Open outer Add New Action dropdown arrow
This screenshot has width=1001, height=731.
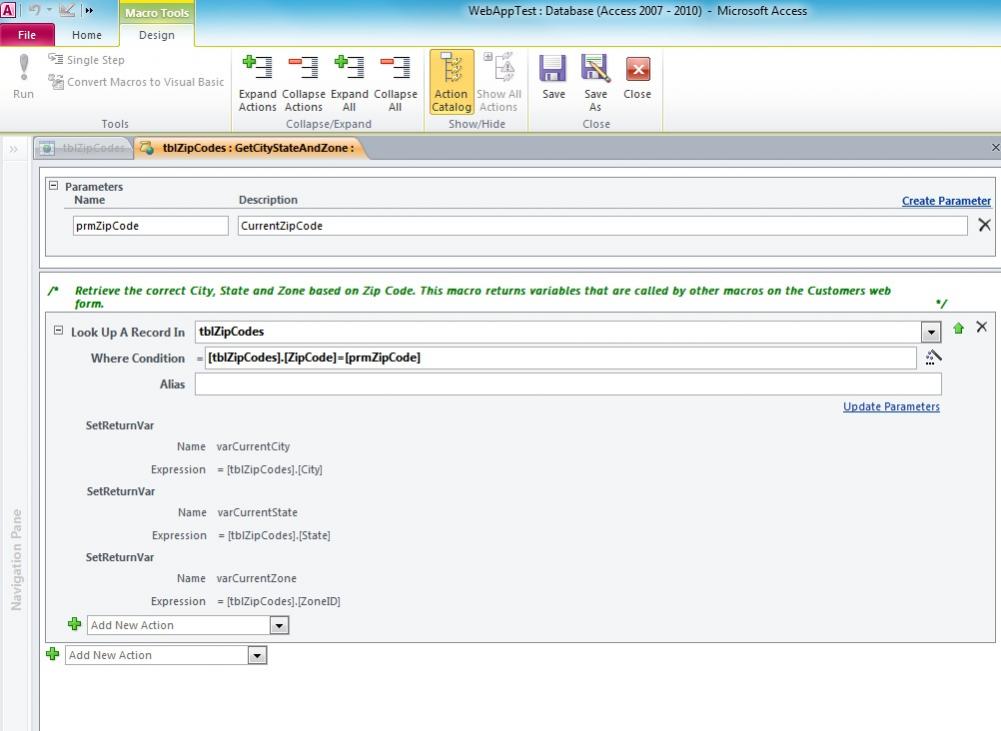point(257,656)
